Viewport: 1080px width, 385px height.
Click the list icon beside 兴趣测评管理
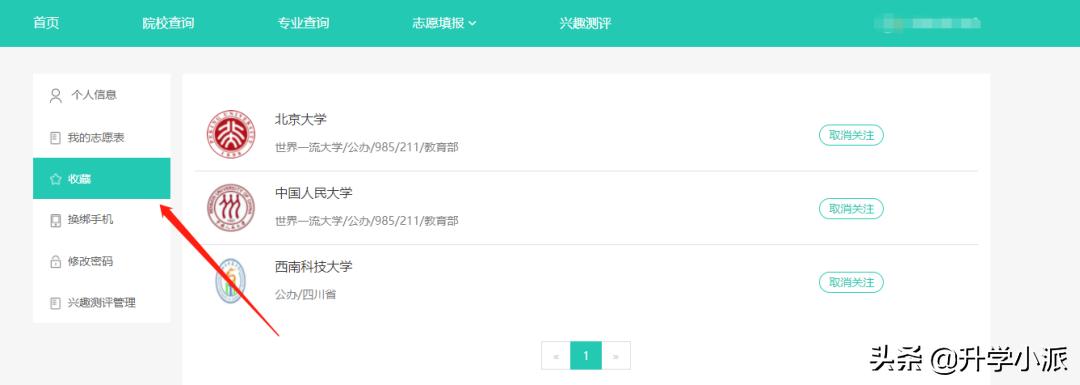tap(55, 303)
